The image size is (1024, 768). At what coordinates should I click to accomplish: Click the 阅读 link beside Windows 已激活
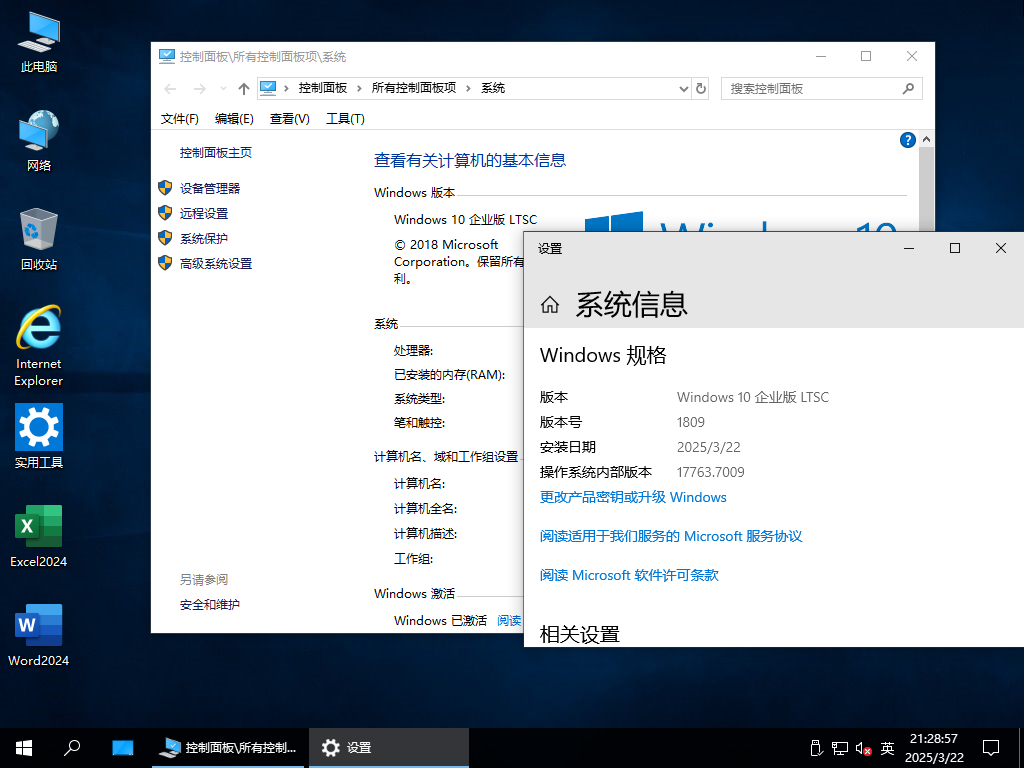[509, 620]
